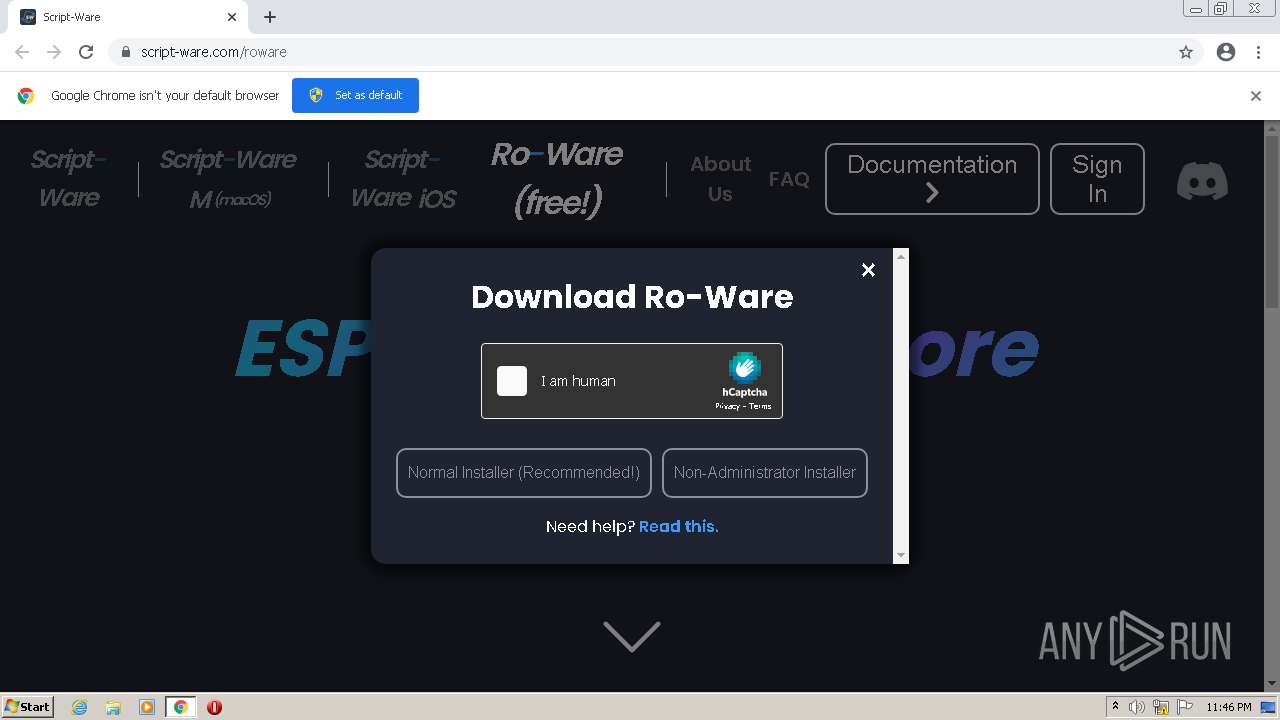Screen dimensions: 1280x720
Task: Select the Script-Ware browser tab
Action: [x=127, y=17]
